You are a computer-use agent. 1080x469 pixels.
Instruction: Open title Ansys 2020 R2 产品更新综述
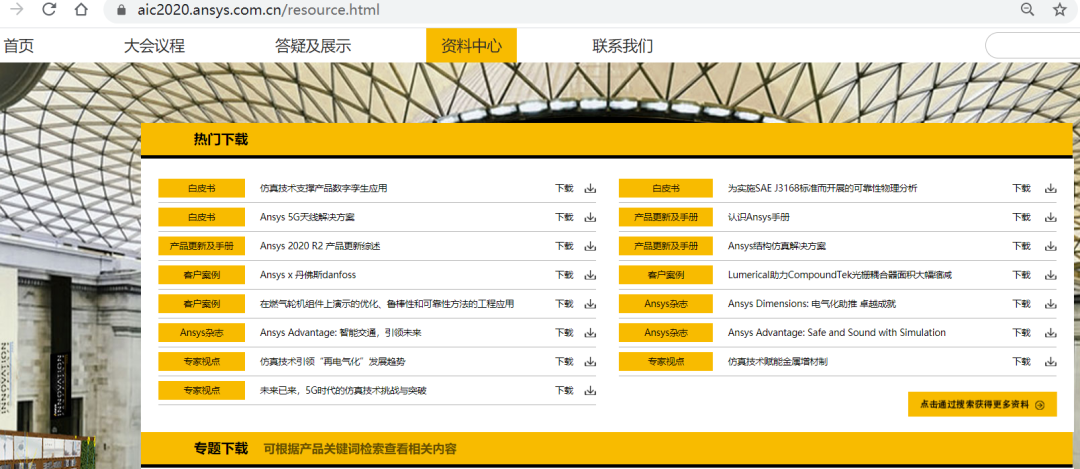pyautogui.click(x=320, y=246)
